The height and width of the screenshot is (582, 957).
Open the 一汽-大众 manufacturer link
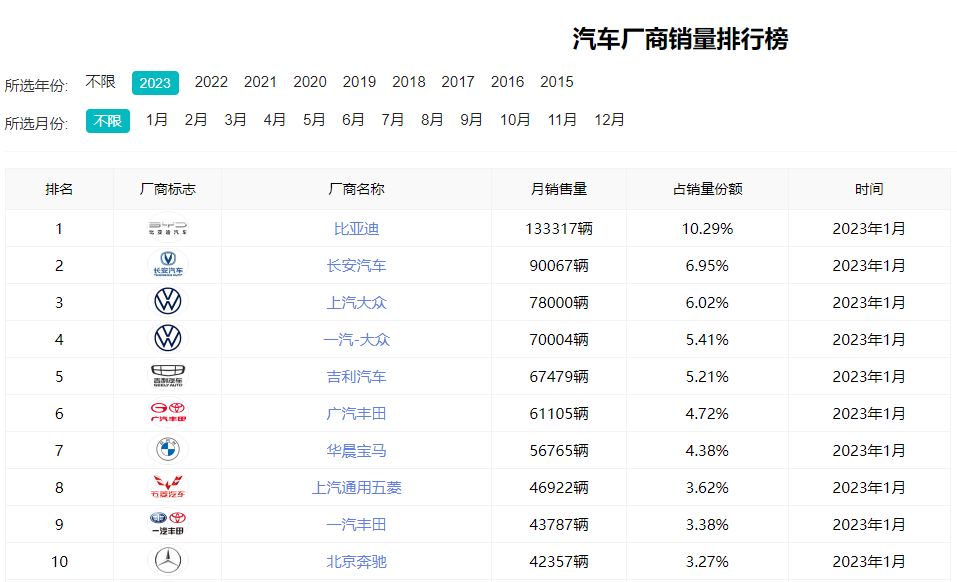(x=356, y=340)
